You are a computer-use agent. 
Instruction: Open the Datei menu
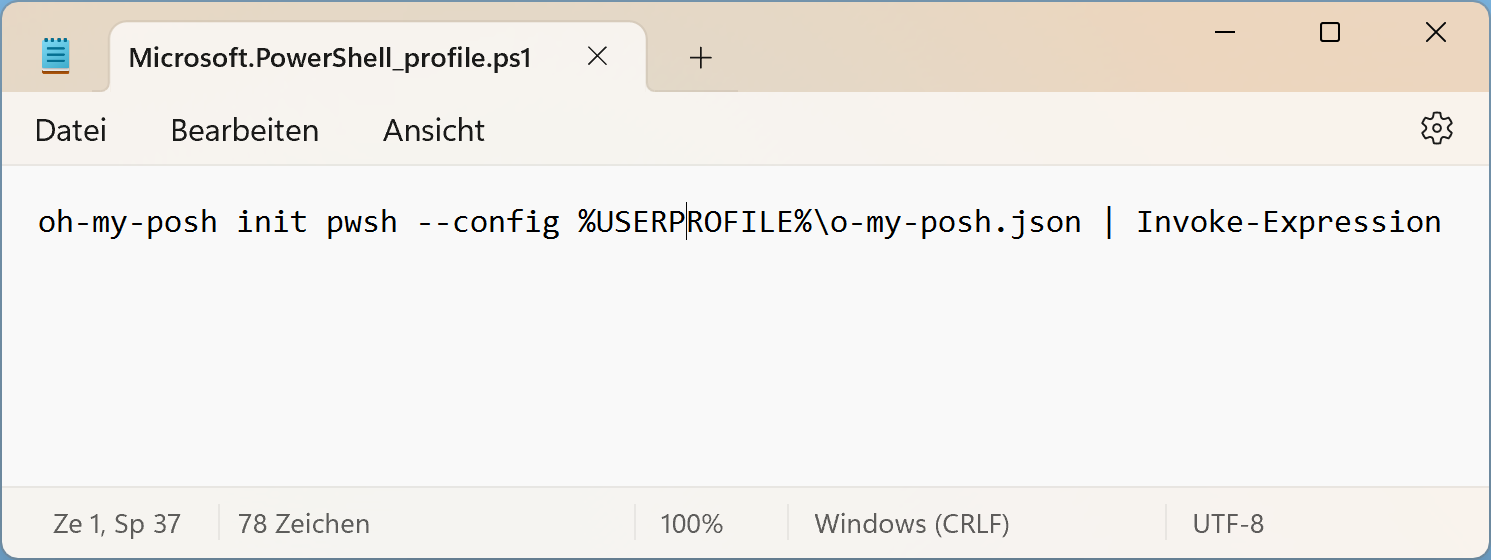click(70, 130)
